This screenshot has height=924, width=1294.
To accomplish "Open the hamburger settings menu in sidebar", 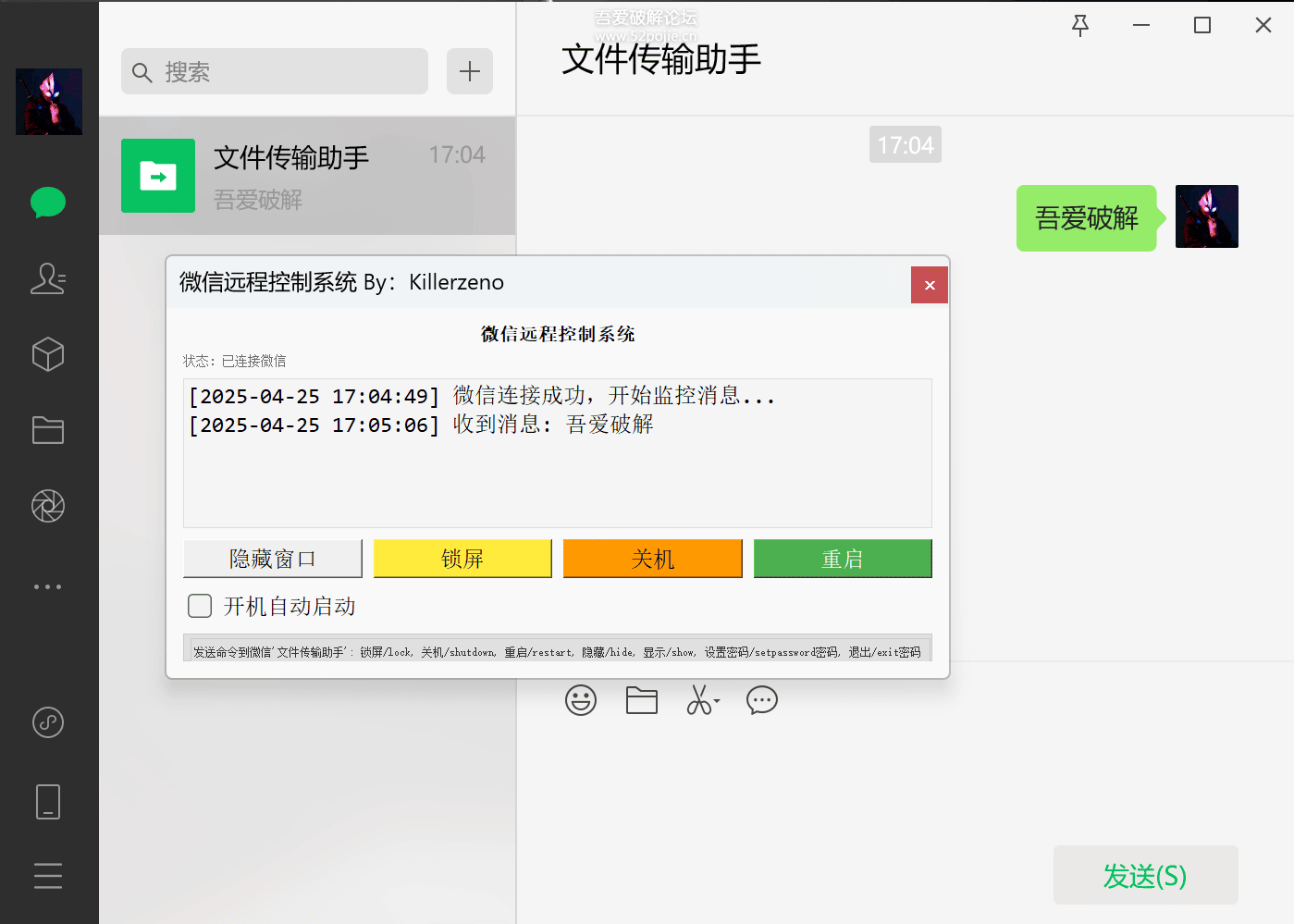I will pyautogui.click(x=48, y=875).
